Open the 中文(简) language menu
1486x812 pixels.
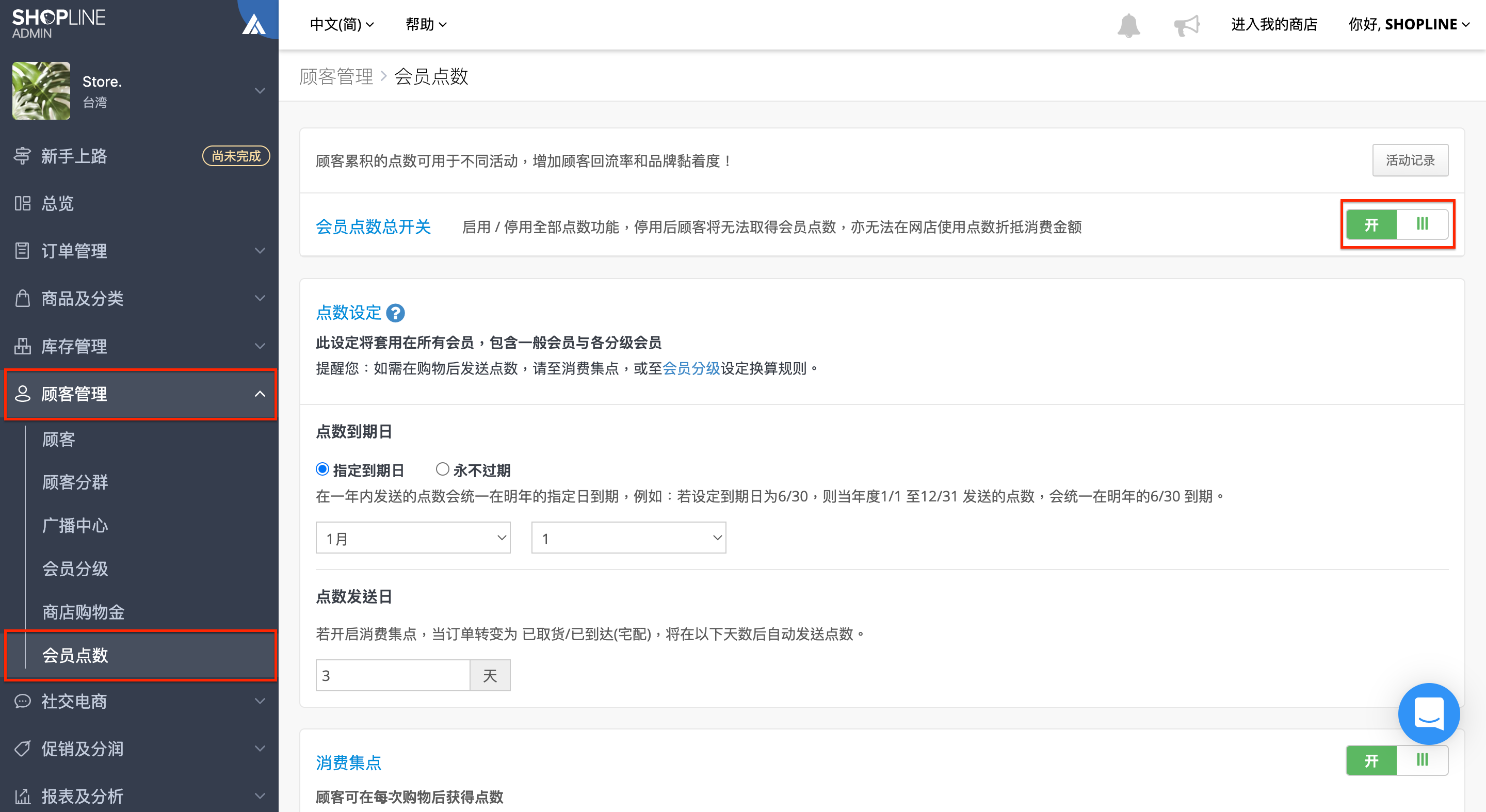pos(342,24)
